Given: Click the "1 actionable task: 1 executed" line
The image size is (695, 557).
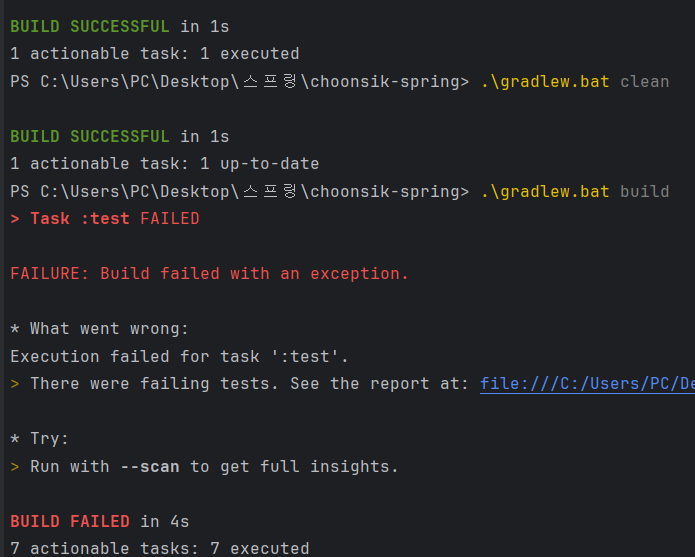Looking at the screenshot, I should (x=154, y=53).
